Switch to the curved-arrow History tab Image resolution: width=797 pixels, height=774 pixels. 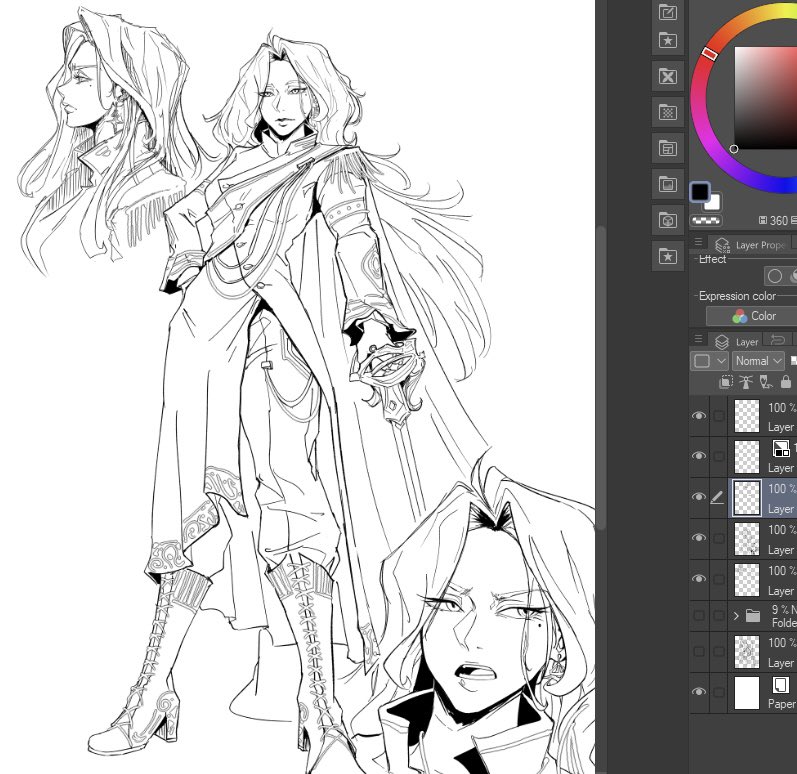click(777, 339)
